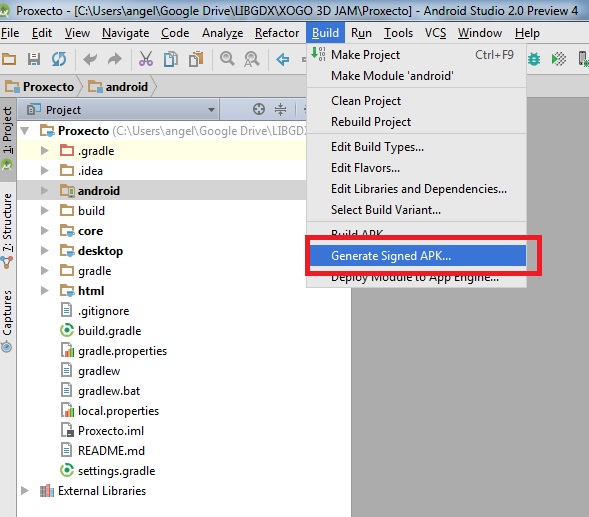The height and width of the screenshot is (517, 589).
Task: Expand the core module
Action: [45, 230]
